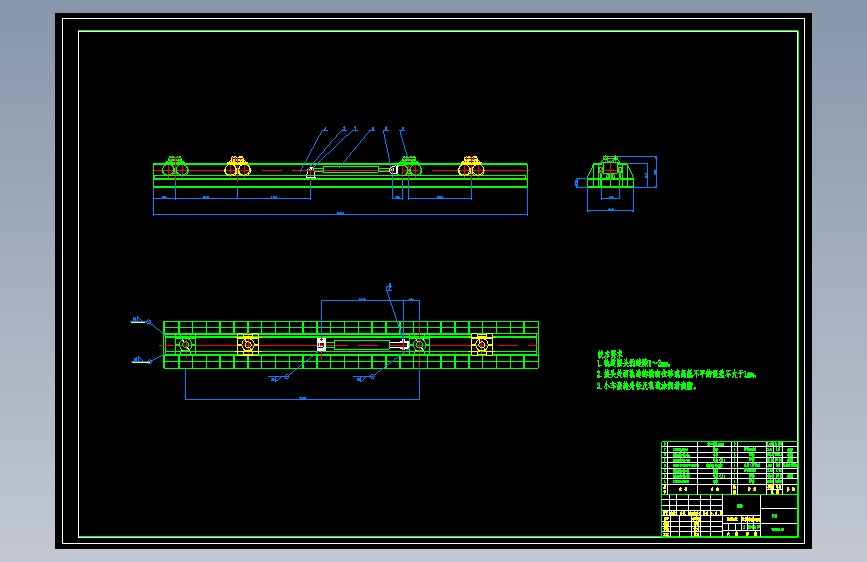Click the overall length dimension line under the elevation view
867x562 pixels.
pos(340,214)
